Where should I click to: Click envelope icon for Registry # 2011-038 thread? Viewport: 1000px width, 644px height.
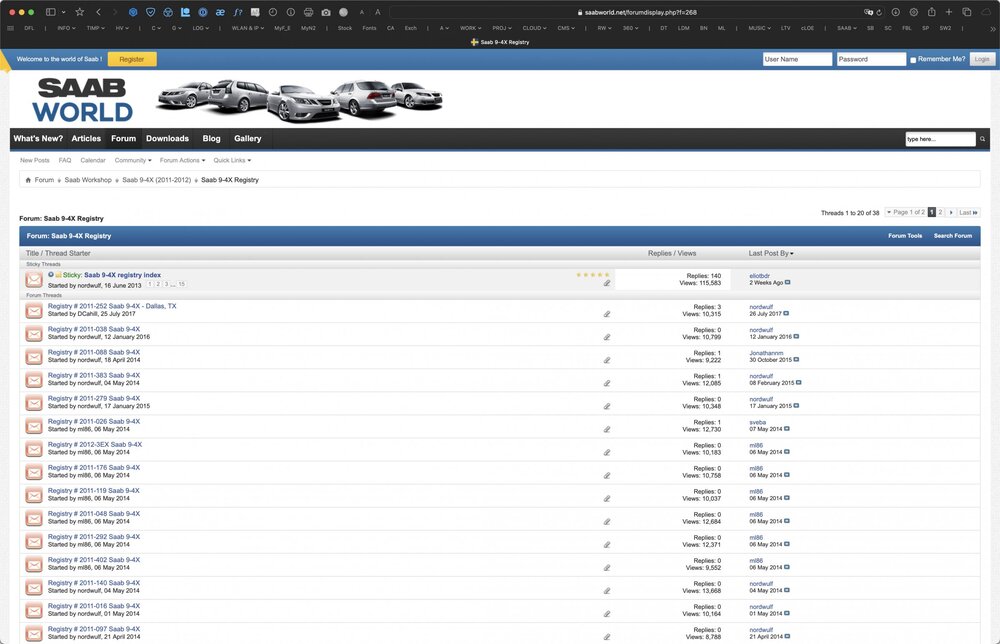pyautogui.click(x=34, y=333)
